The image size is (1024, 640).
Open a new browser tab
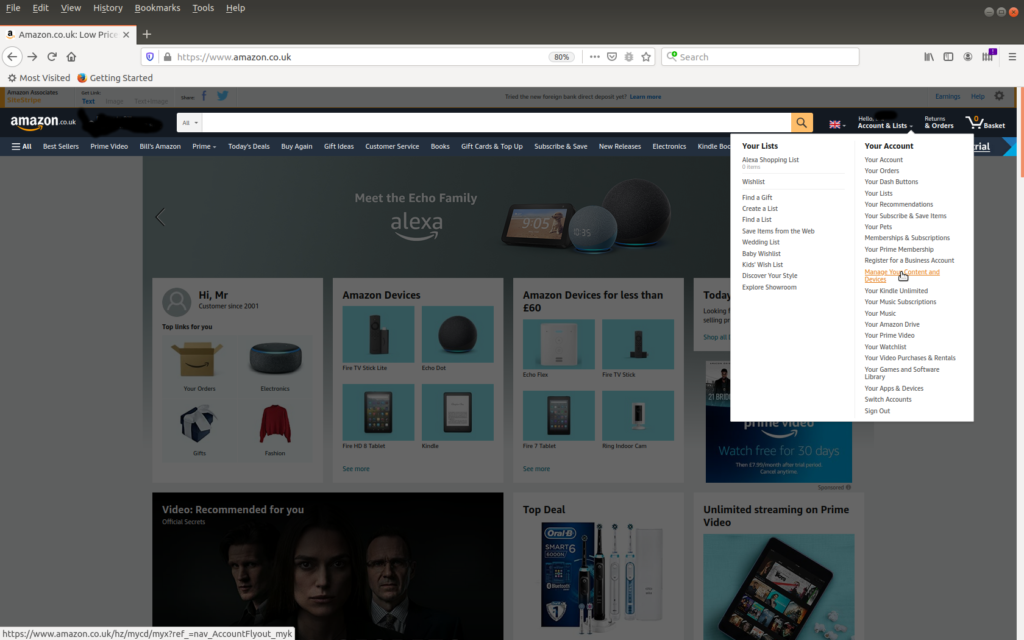[146, 34]
